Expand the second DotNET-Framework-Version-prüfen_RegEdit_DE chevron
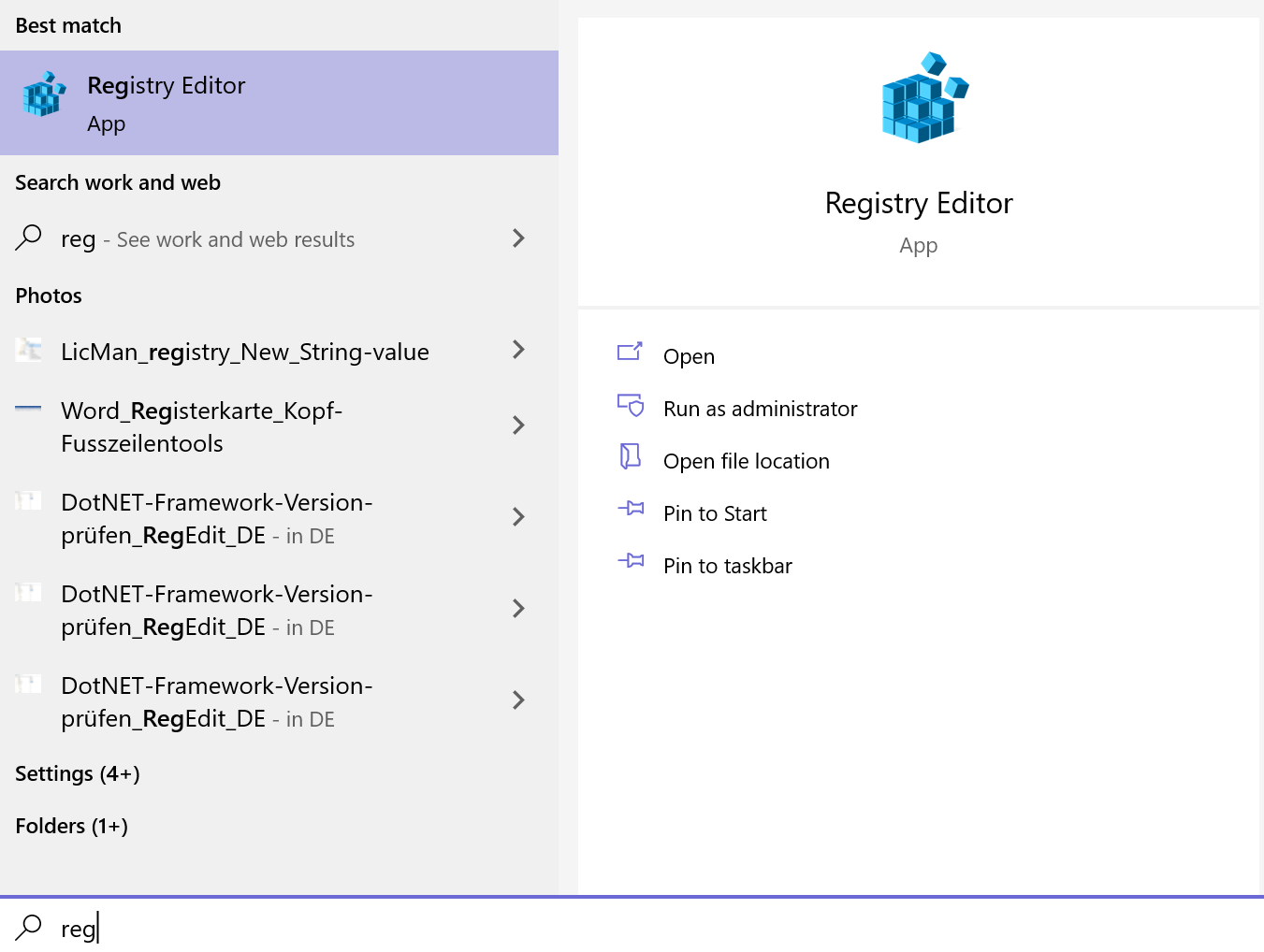Viewport: 1264px width, 952px height. [x=519, y=608]
